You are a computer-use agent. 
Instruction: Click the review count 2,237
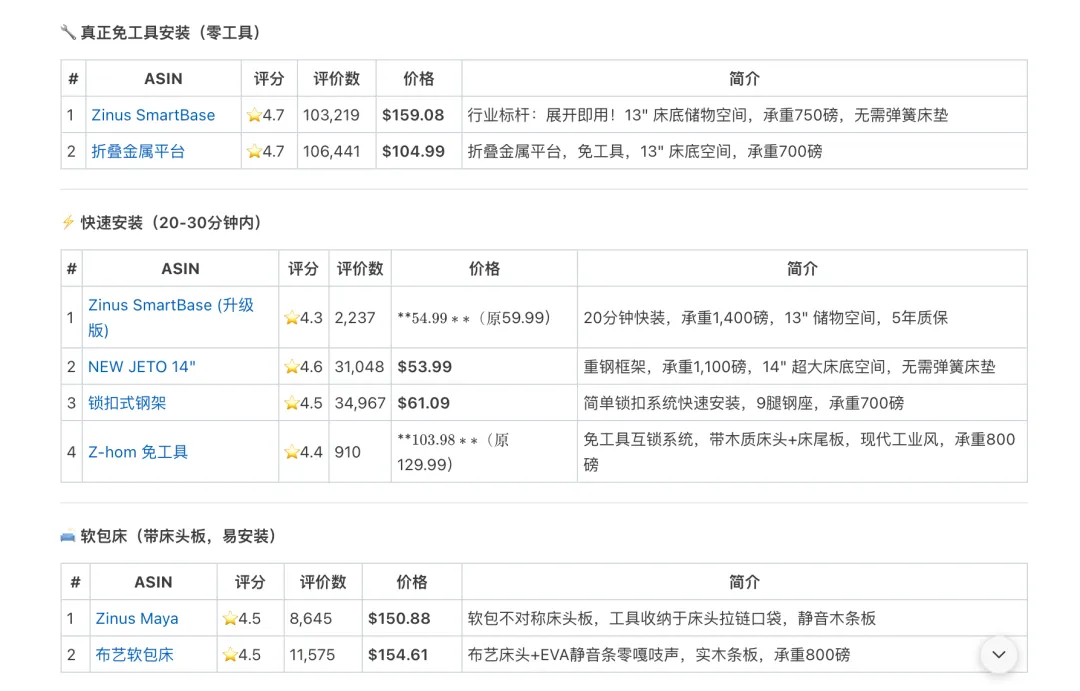[x=355, y=318]
